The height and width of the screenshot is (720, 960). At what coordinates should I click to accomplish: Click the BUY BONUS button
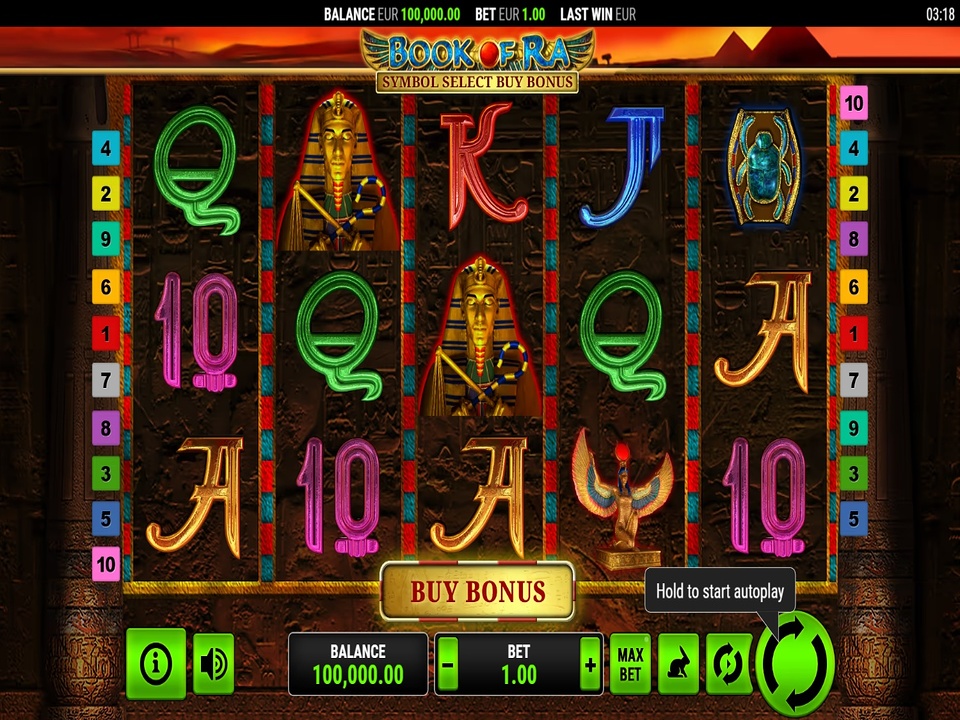coord(478,591)
